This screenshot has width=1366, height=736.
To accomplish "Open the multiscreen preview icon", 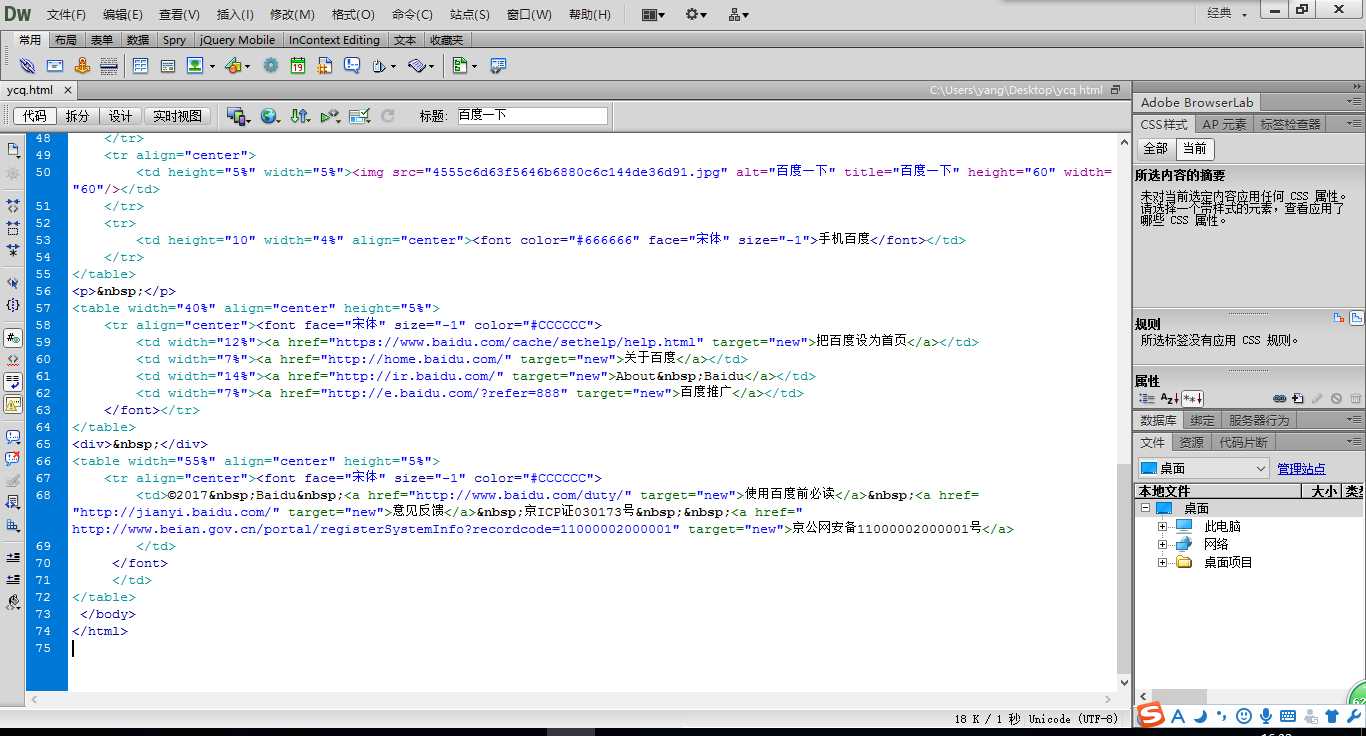I will (237, 116).
